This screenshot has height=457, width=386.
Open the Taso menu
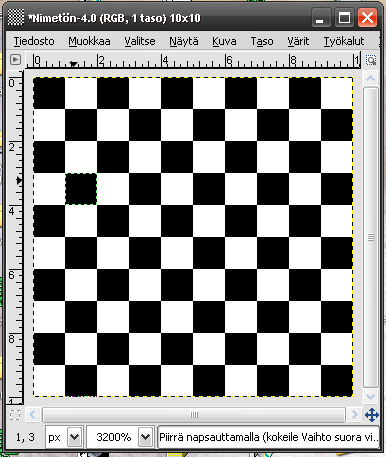tap(262, 41)
